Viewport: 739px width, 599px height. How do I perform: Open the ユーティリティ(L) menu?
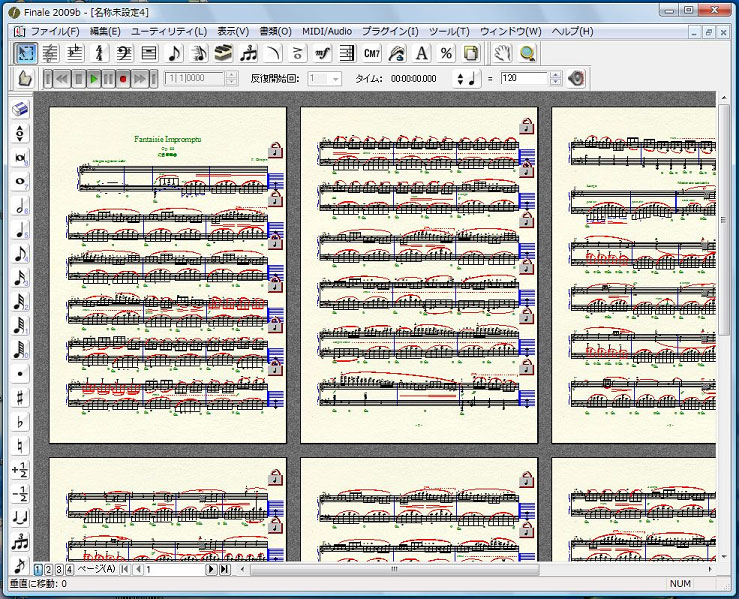(x=169, y=32)
